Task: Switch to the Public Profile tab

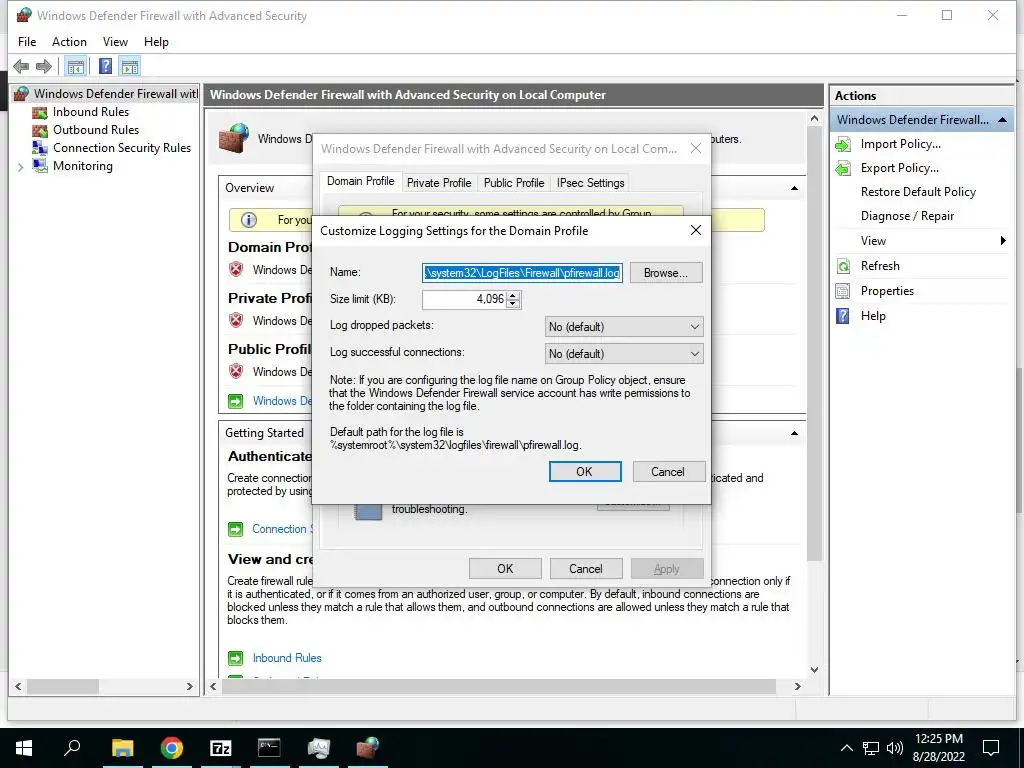Action: (514, 183)
